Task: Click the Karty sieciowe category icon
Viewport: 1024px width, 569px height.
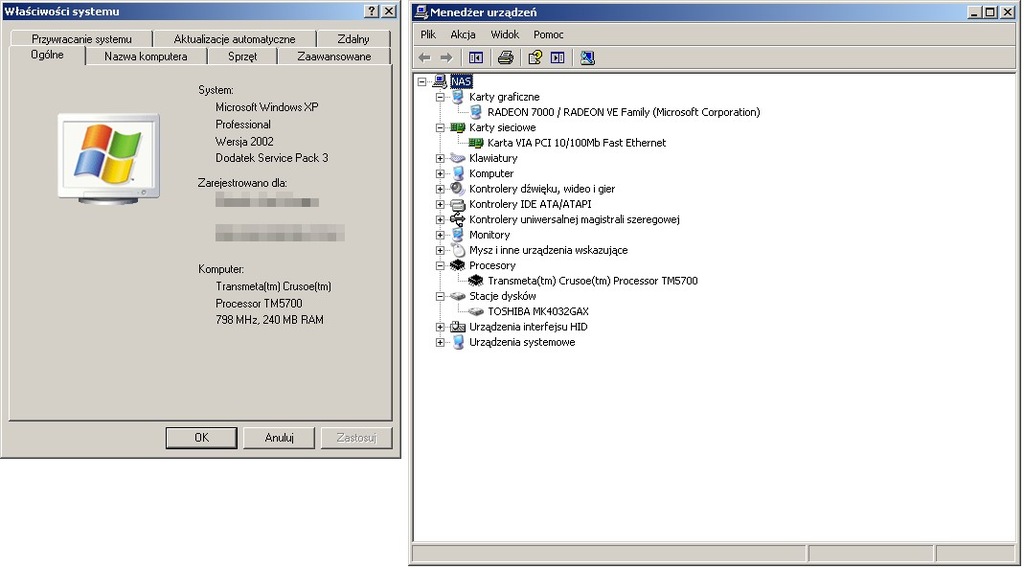Action: pyautogui.click(x=458, y=127)
